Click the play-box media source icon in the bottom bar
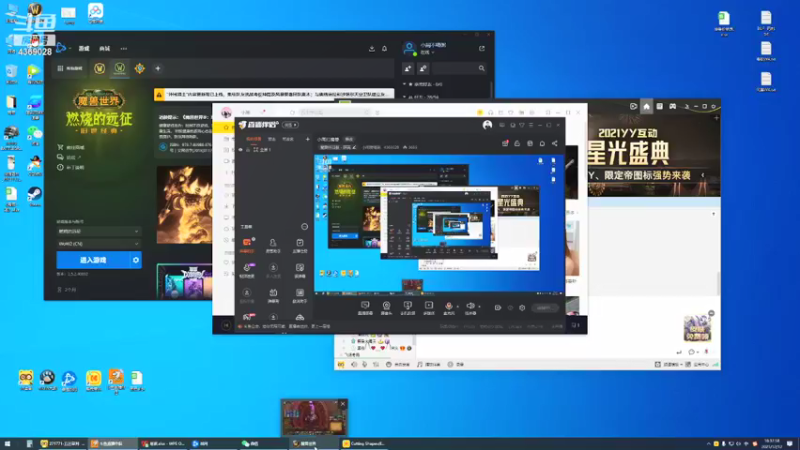Image resolution: width=800 pixels, height=450 pixels. pos(429,307)
